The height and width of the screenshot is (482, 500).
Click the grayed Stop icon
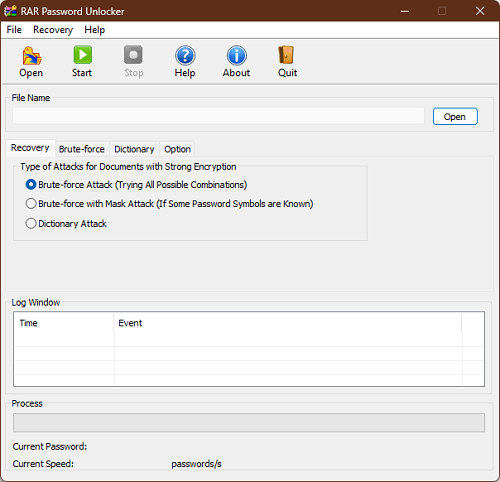click(x=133, y=55)
